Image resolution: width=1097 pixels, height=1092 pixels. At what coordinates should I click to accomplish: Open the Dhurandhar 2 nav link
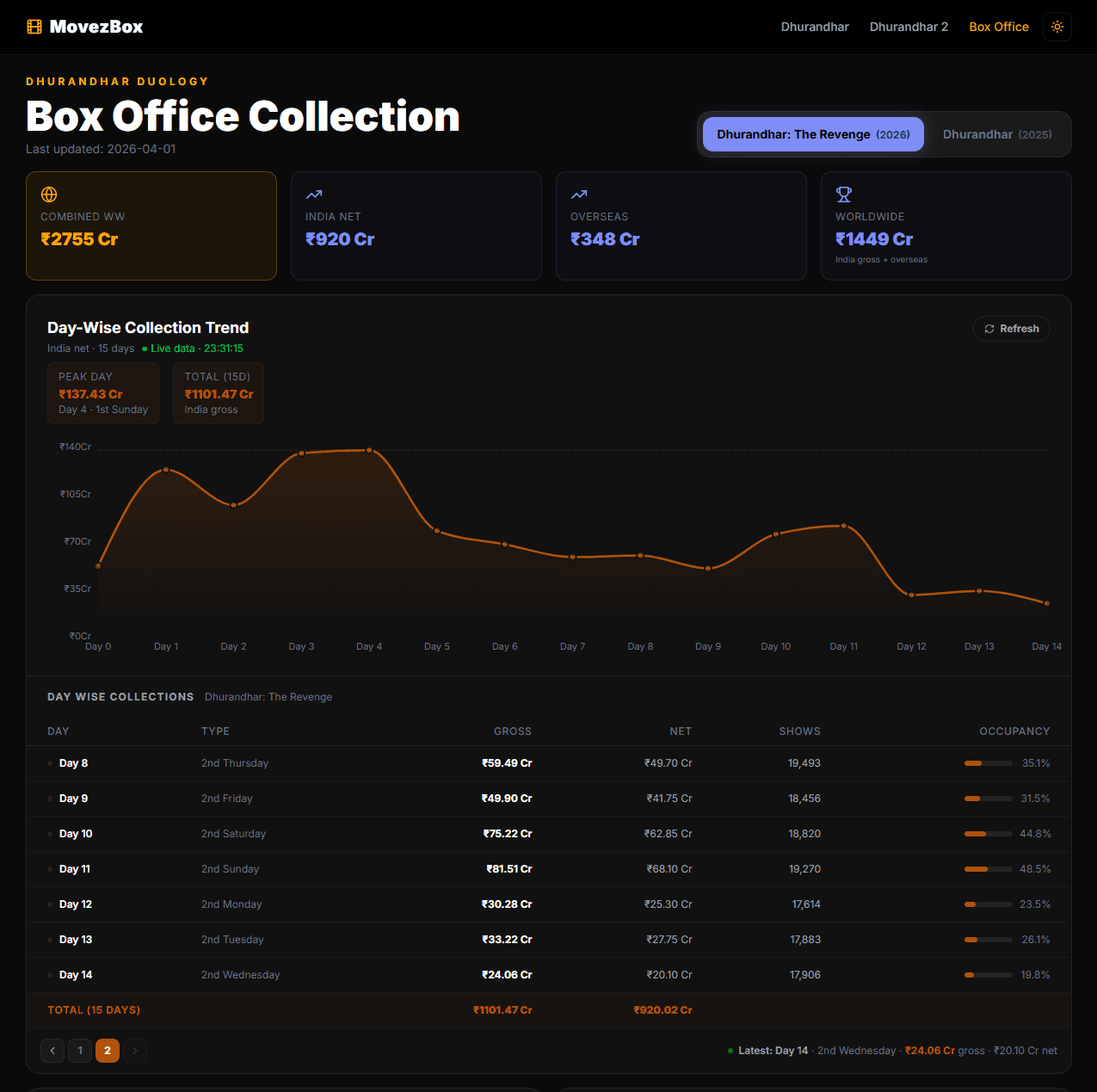click(x=909, y=27)
